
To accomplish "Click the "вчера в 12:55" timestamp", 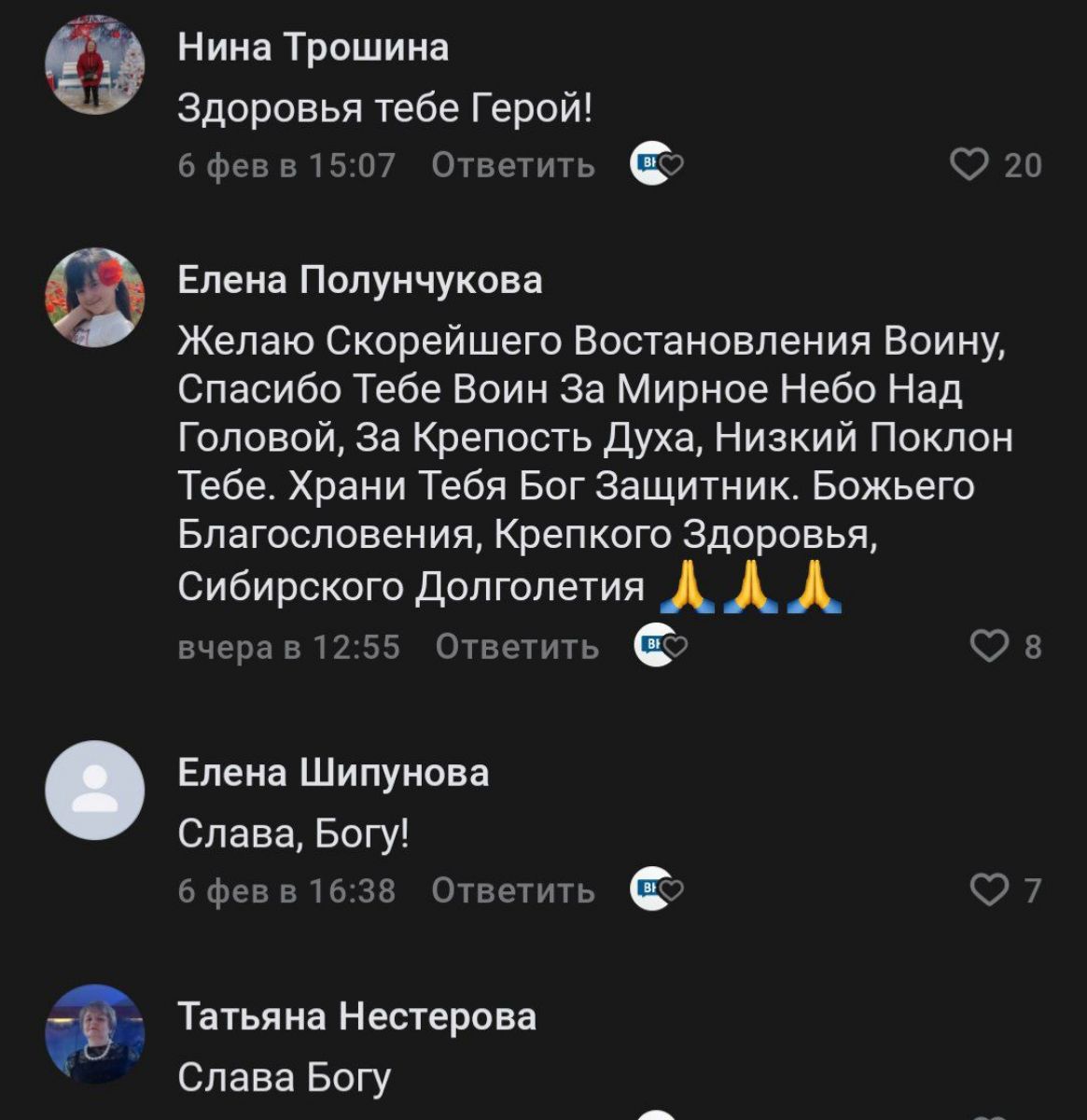I will pos(288,646).
